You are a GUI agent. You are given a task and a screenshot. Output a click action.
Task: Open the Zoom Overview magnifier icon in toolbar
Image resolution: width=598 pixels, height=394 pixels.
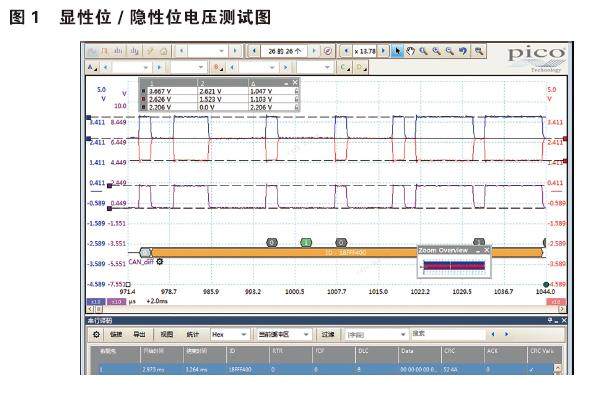(x=478, y=51)
